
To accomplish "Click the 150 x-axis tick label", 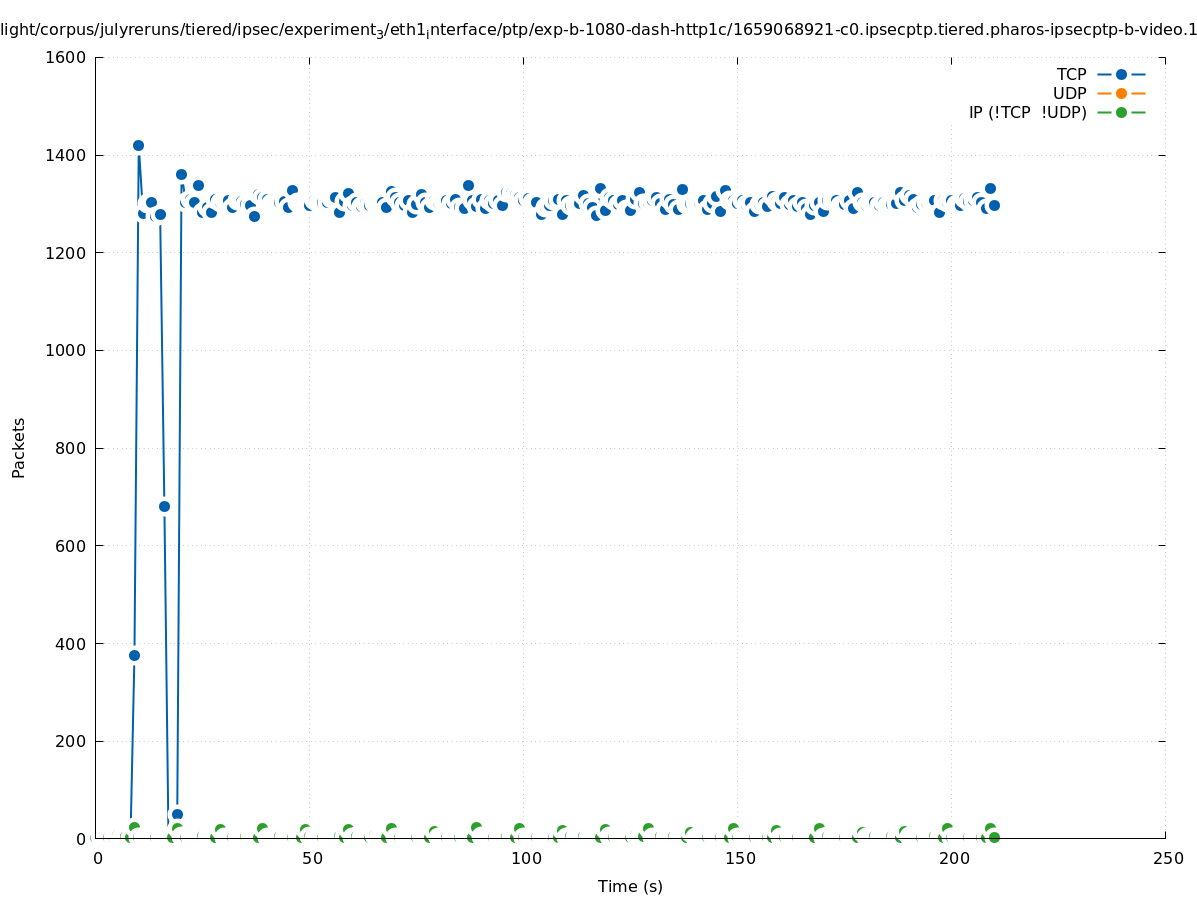I will 739,859.
